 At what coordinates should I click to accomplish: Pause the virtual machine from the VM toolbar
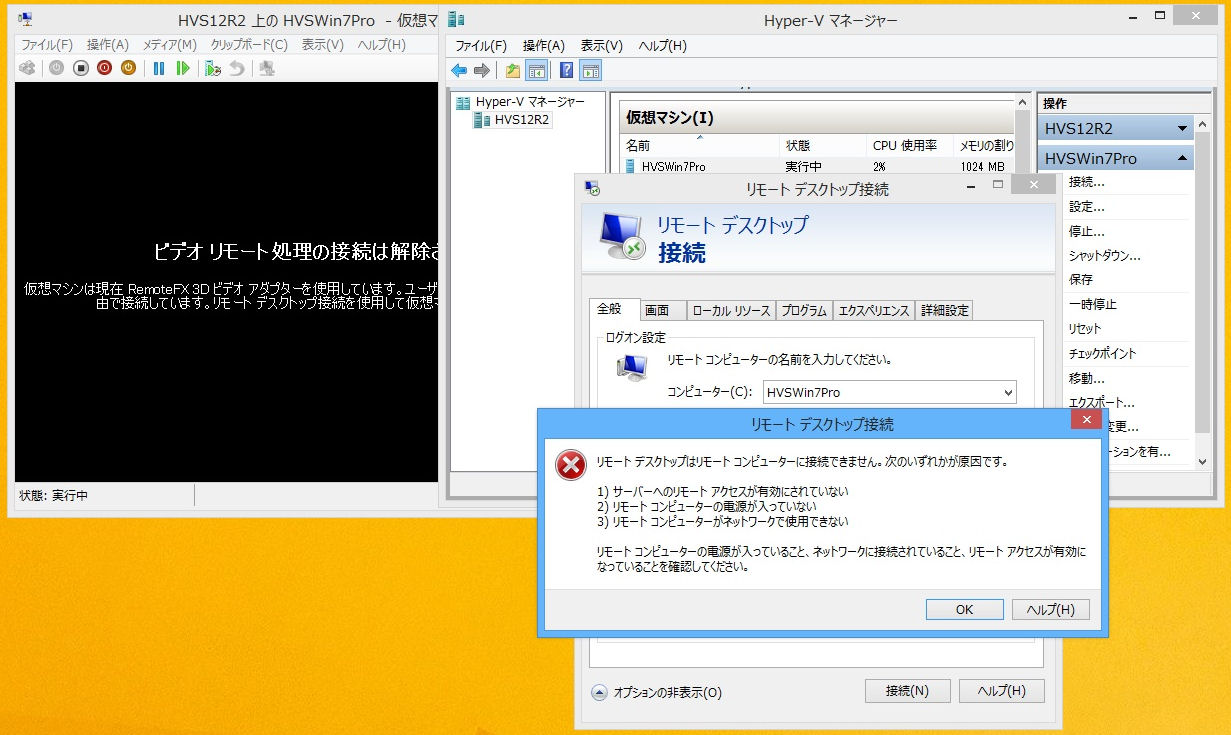[x=158, y=68]
